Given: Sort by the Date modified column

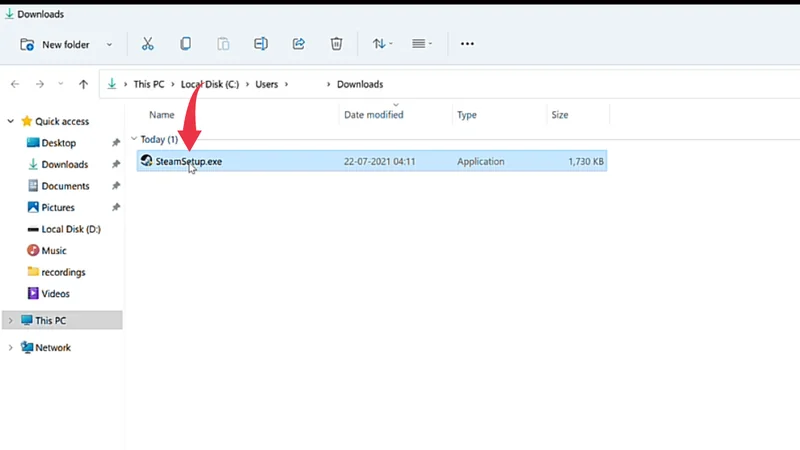Looking at the screenshot, I should 375,115.
